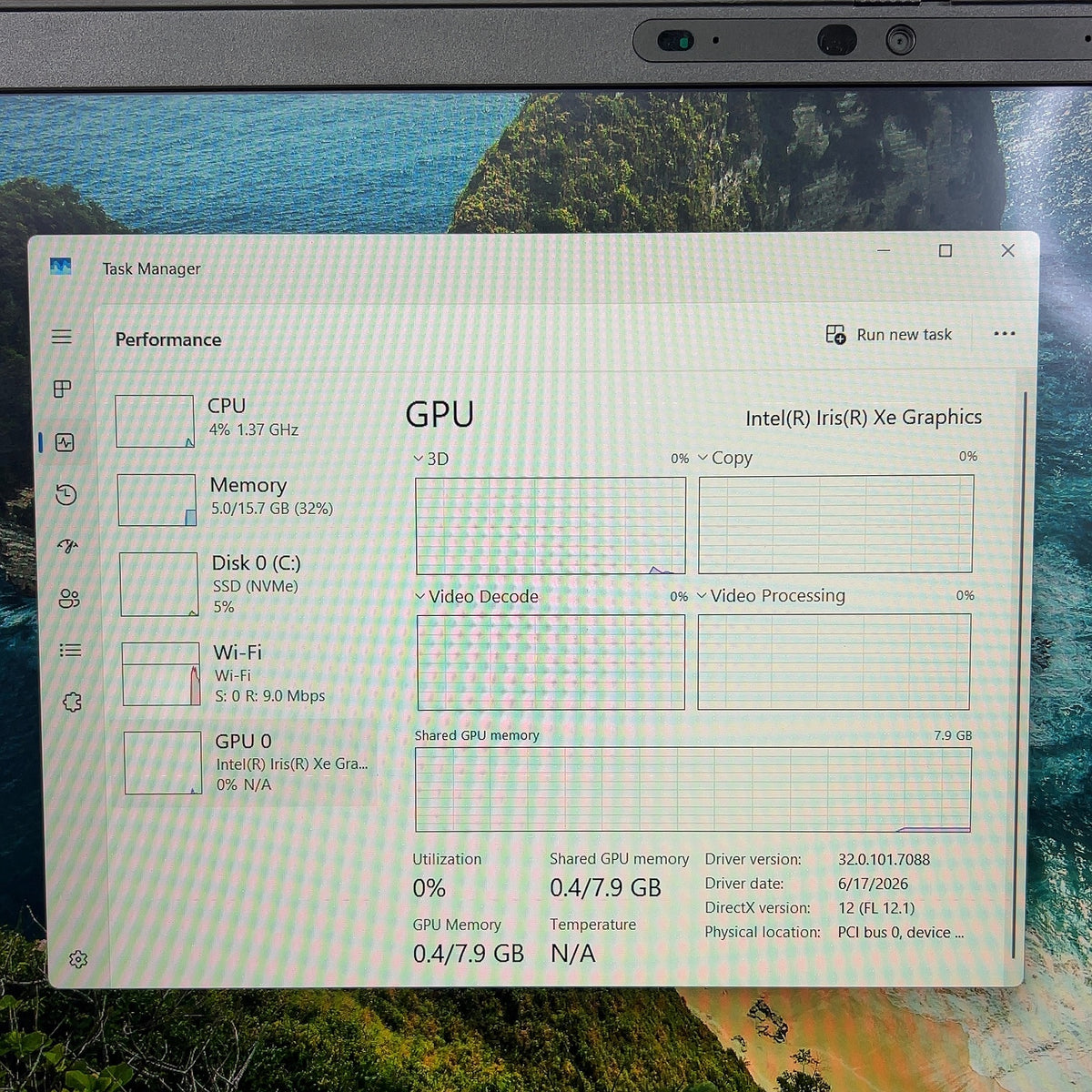Click physical location PCI bus 0 value
Viewport: 1092px width, 1092px height.
(x=900, y=933)
